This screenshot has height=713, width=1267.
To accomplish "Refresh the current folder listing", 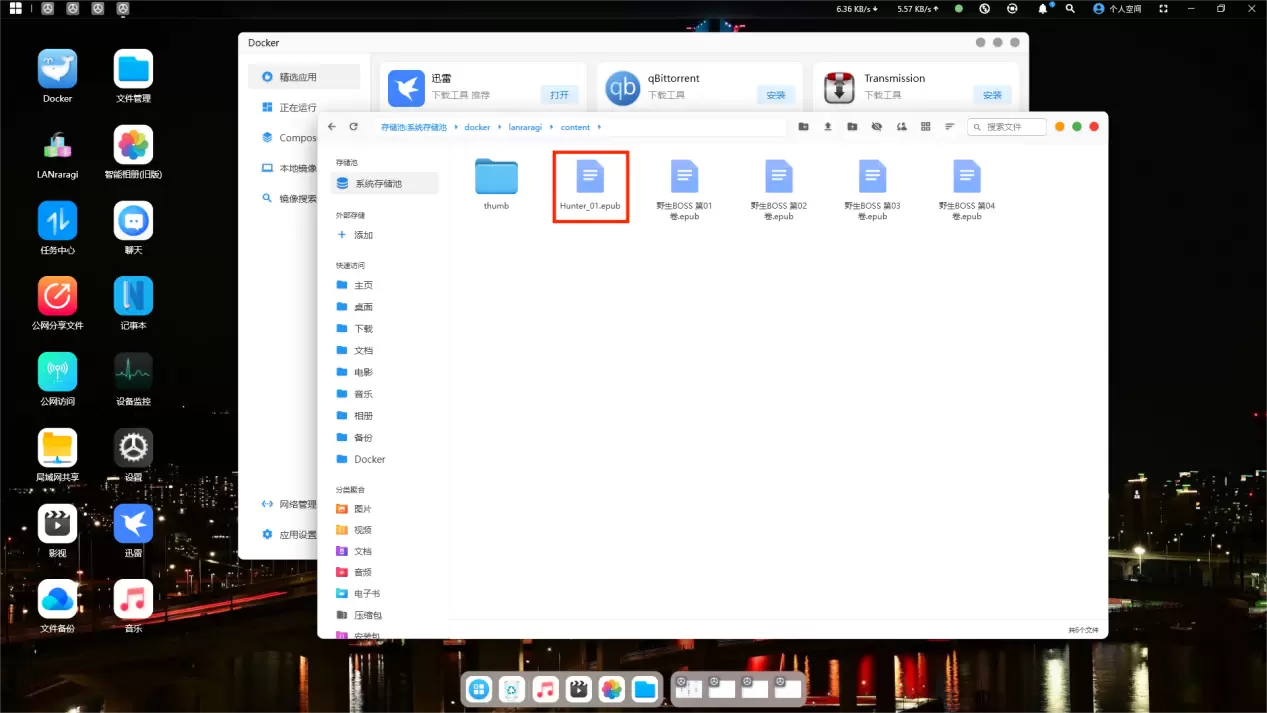I will pos(353,127).
